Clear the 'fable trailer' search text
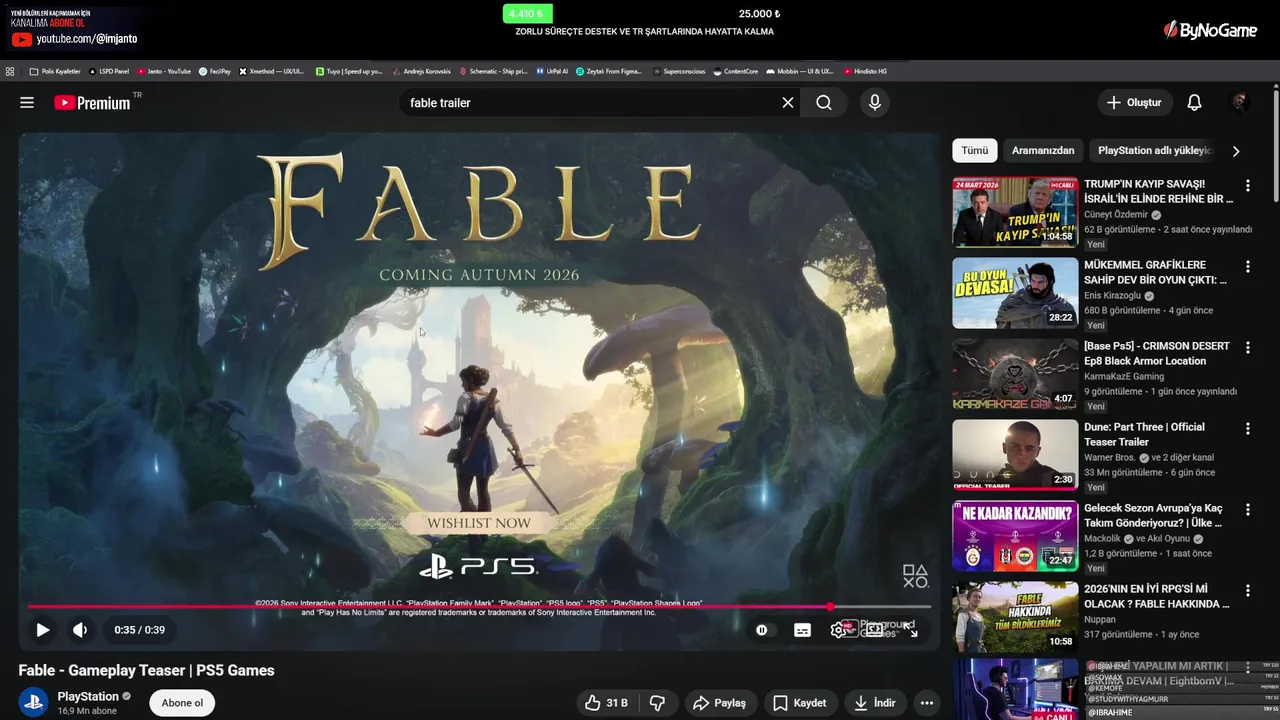The height and width of the screenshot is (720, 1280). (788, 103)
